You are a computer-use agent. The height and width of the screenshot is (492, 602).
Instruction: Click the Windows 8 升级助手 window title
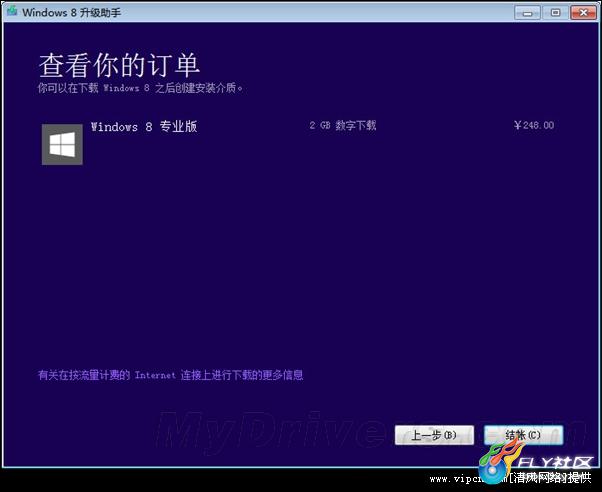[x=71, y=13]
